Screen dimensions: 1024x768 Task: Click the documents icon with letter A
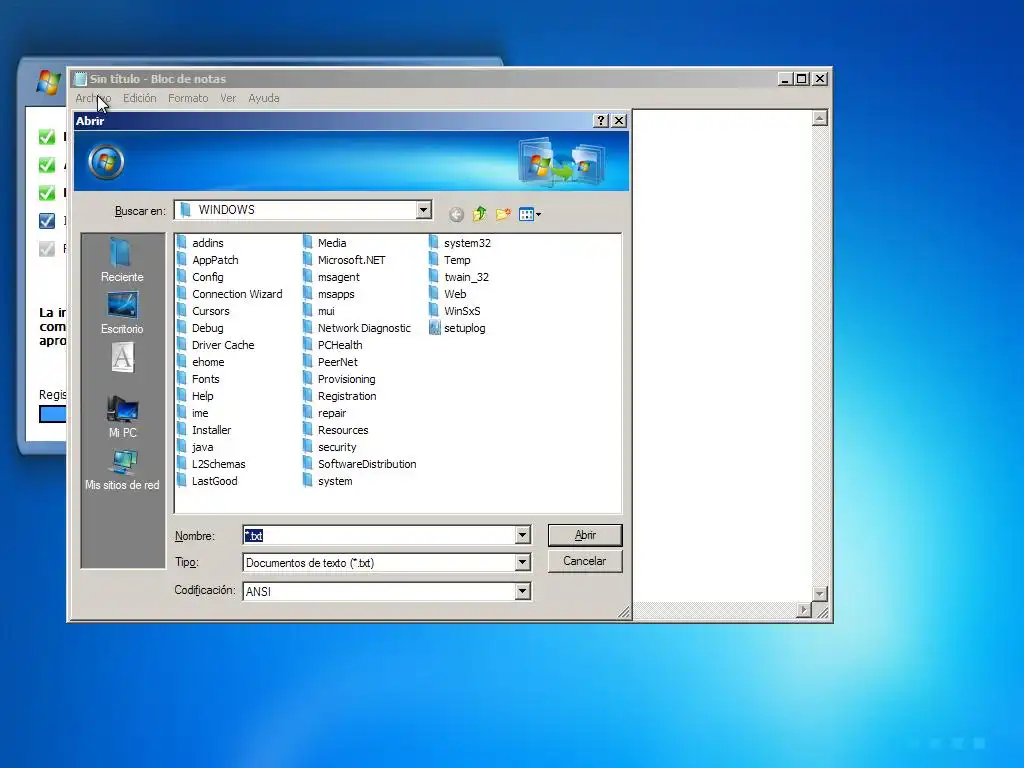pos(122,358)
